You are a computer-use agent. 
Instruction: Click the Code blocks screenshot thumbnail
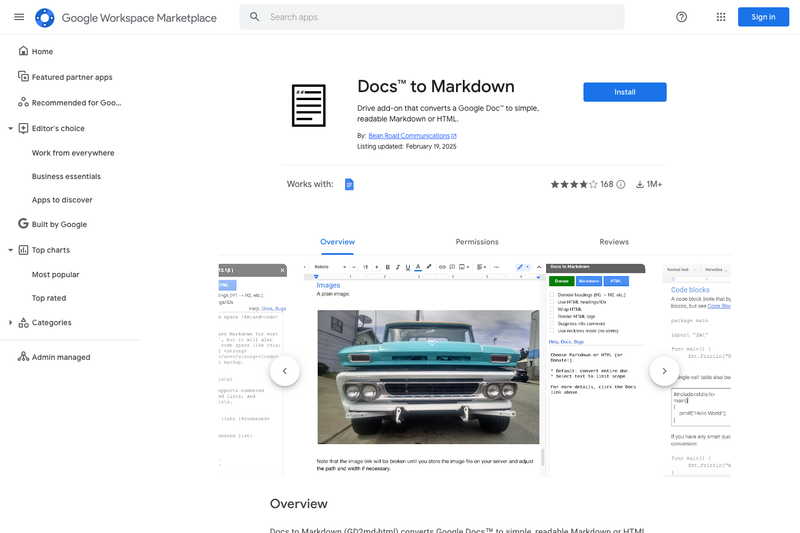tap(697, 370)
